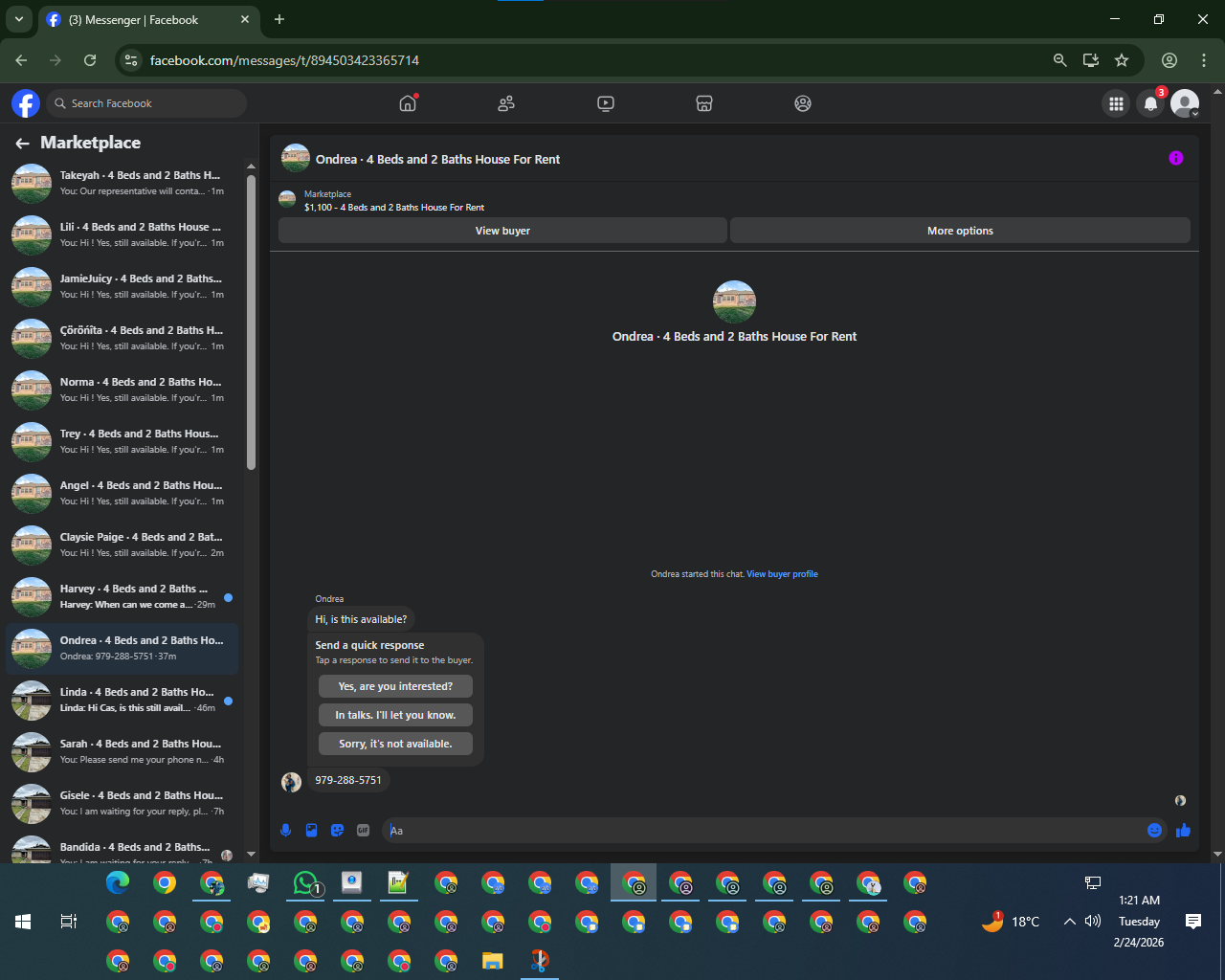Open Chrome install app icon in address bar
This screenshot has width=1225, height=980.
click(x=1090, y=60)
